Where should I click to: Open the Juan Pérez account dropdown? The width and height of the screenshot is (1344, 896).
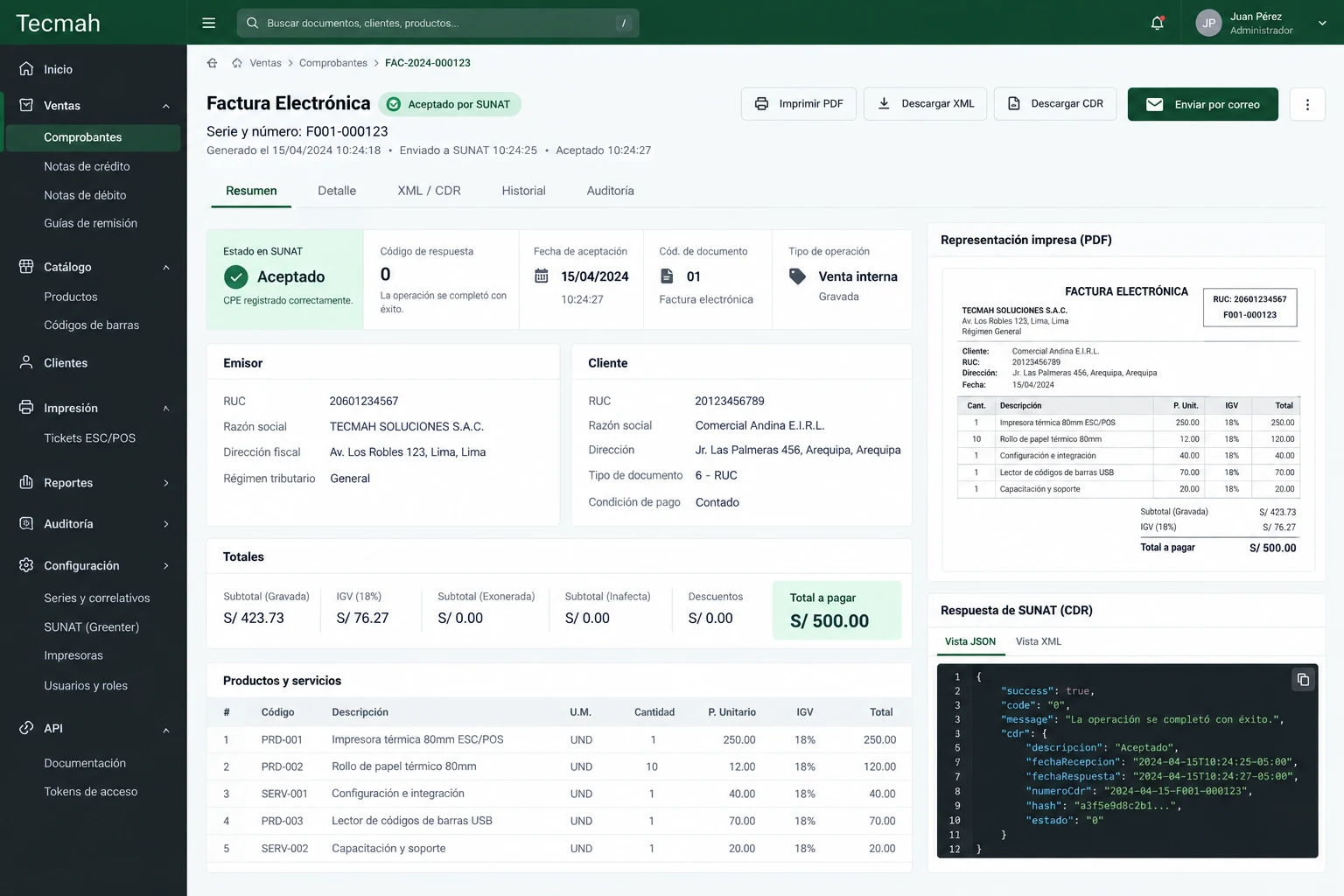click(x=1322, y=24)
